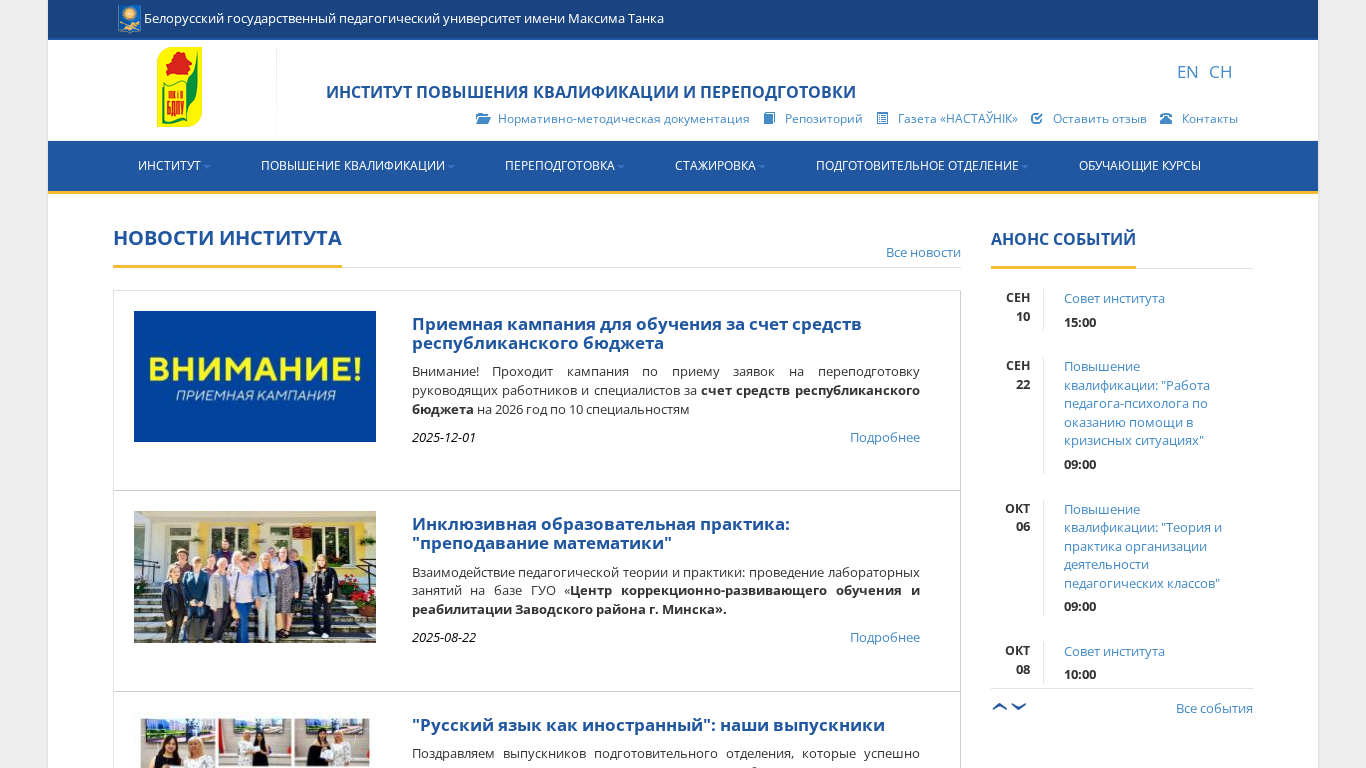Expand the ПОДГОТОВИТЕЛЬНОЕ ОТДЕЛЕНИЕ menu
Viewport: 1366px width, 768px height.
[922, 166]
